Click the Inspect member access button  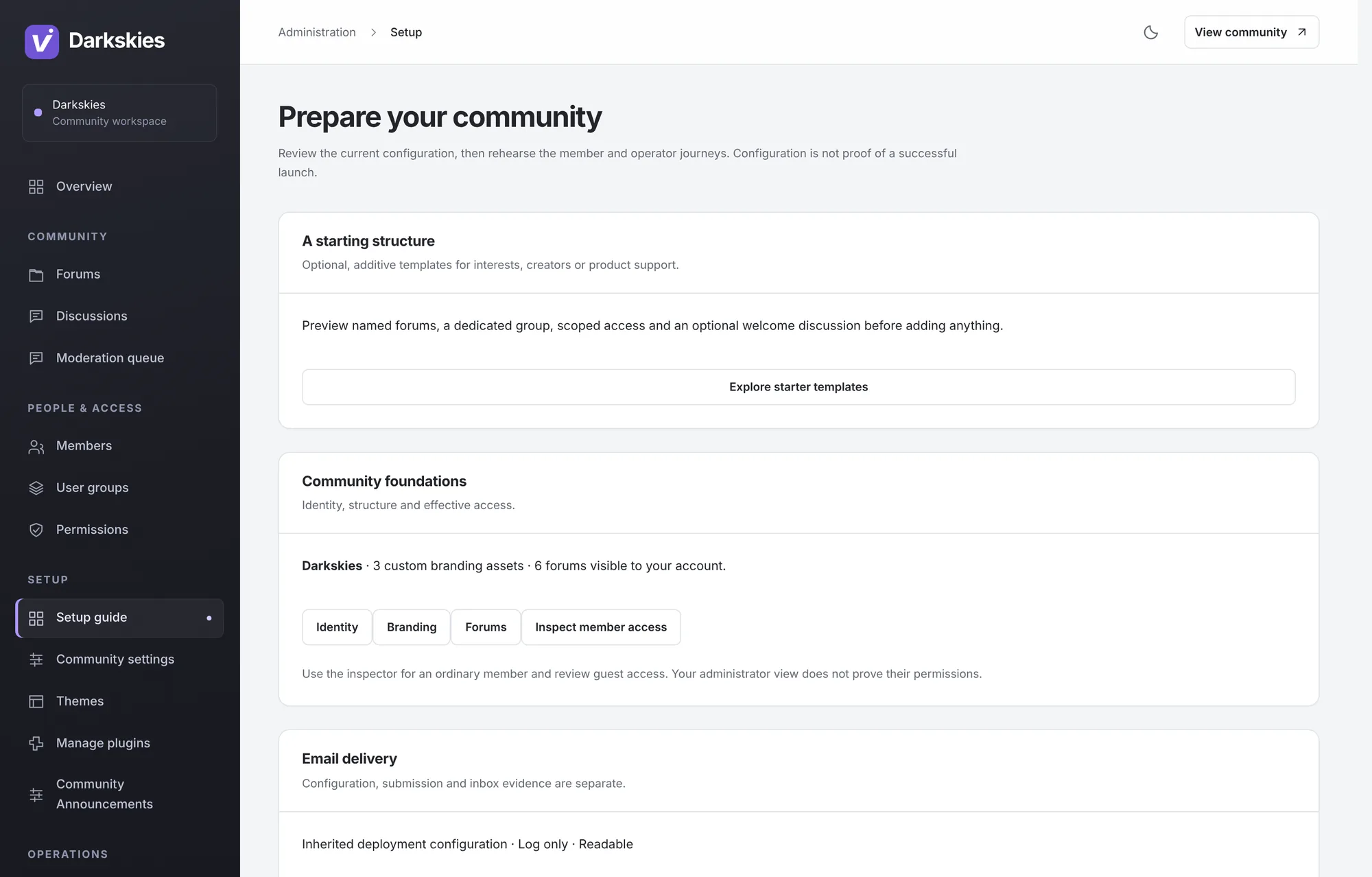[x=601, y=627]
